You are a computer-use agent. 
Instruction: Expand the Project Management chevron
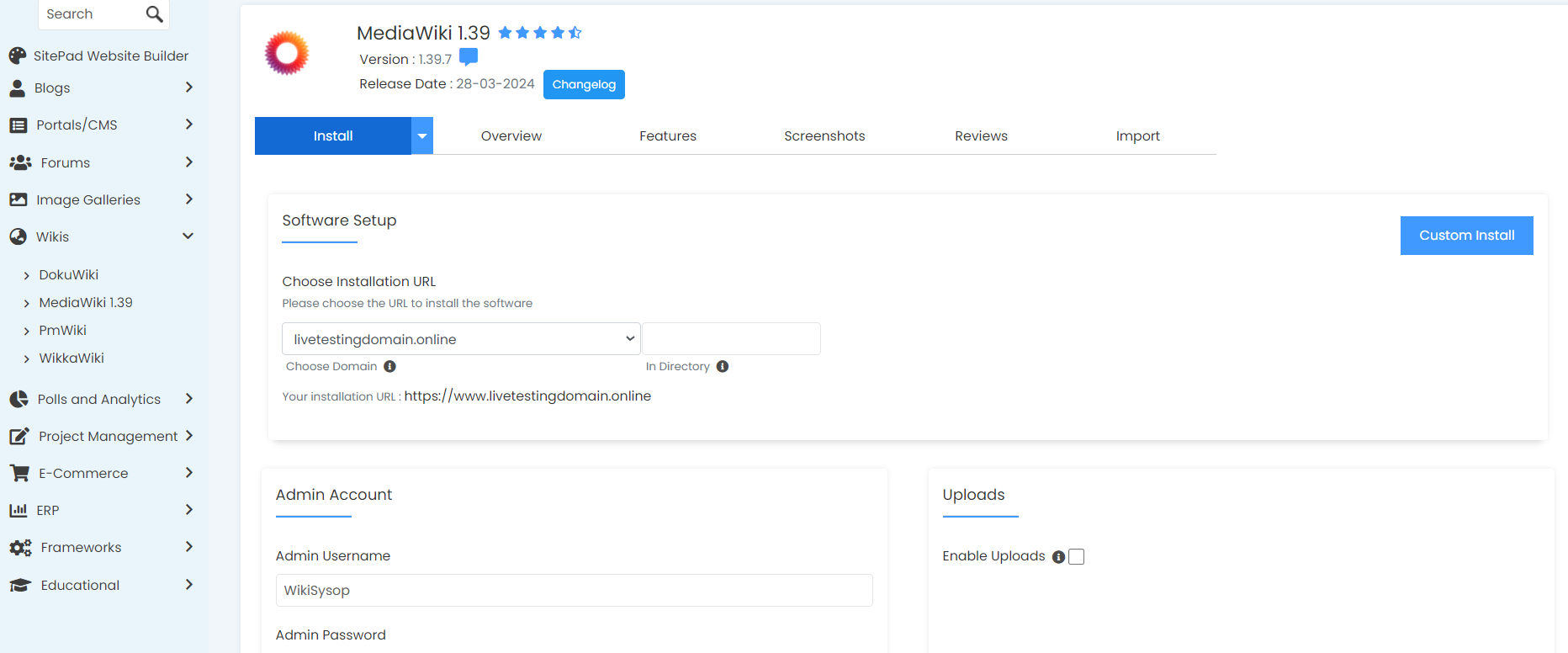188,436
